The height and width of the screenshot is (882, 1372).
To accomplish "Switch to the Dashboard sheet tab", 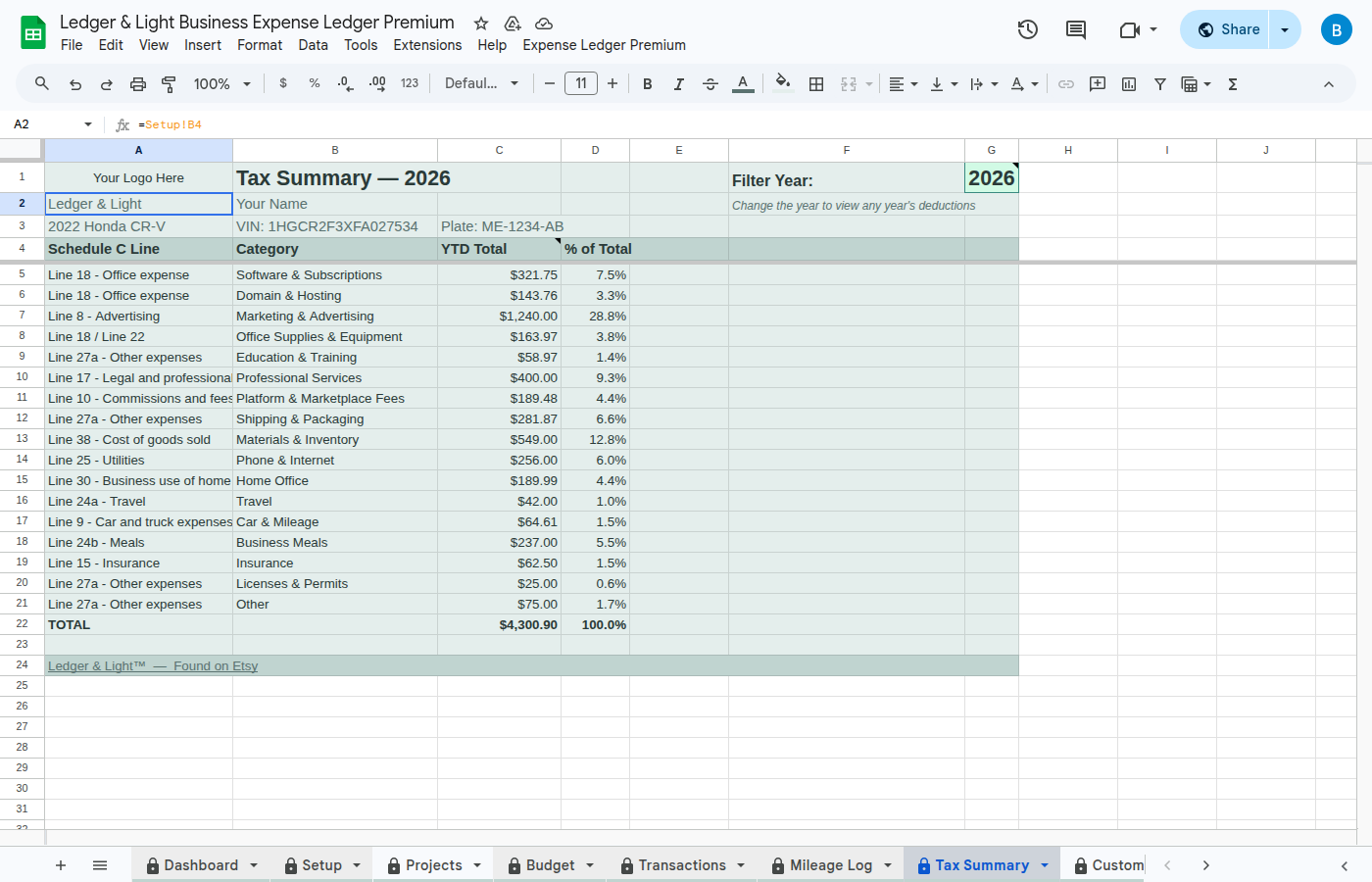I will (201, 865).
